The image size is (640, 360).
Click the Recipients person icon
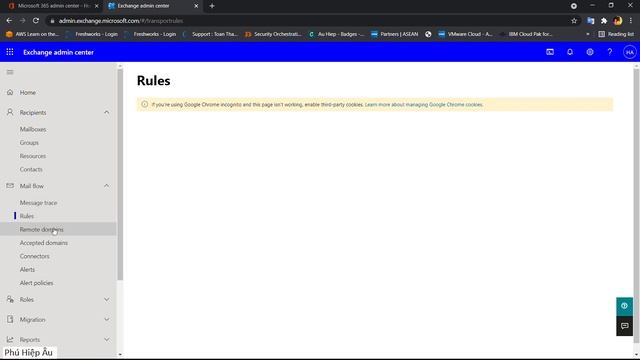tap(10, 112)
